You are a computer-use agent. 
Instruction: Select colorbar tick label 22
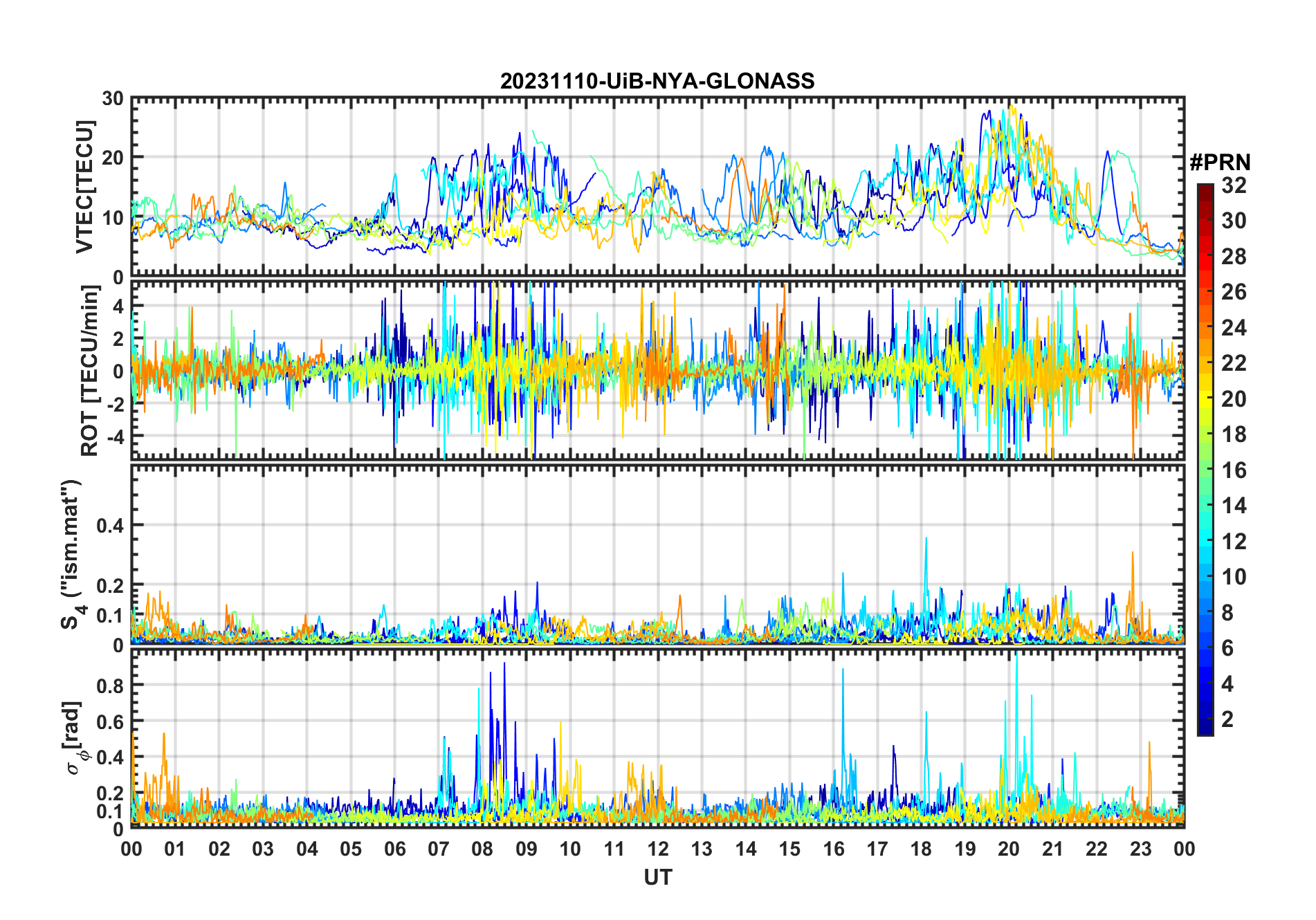(x=1234, y=363)
